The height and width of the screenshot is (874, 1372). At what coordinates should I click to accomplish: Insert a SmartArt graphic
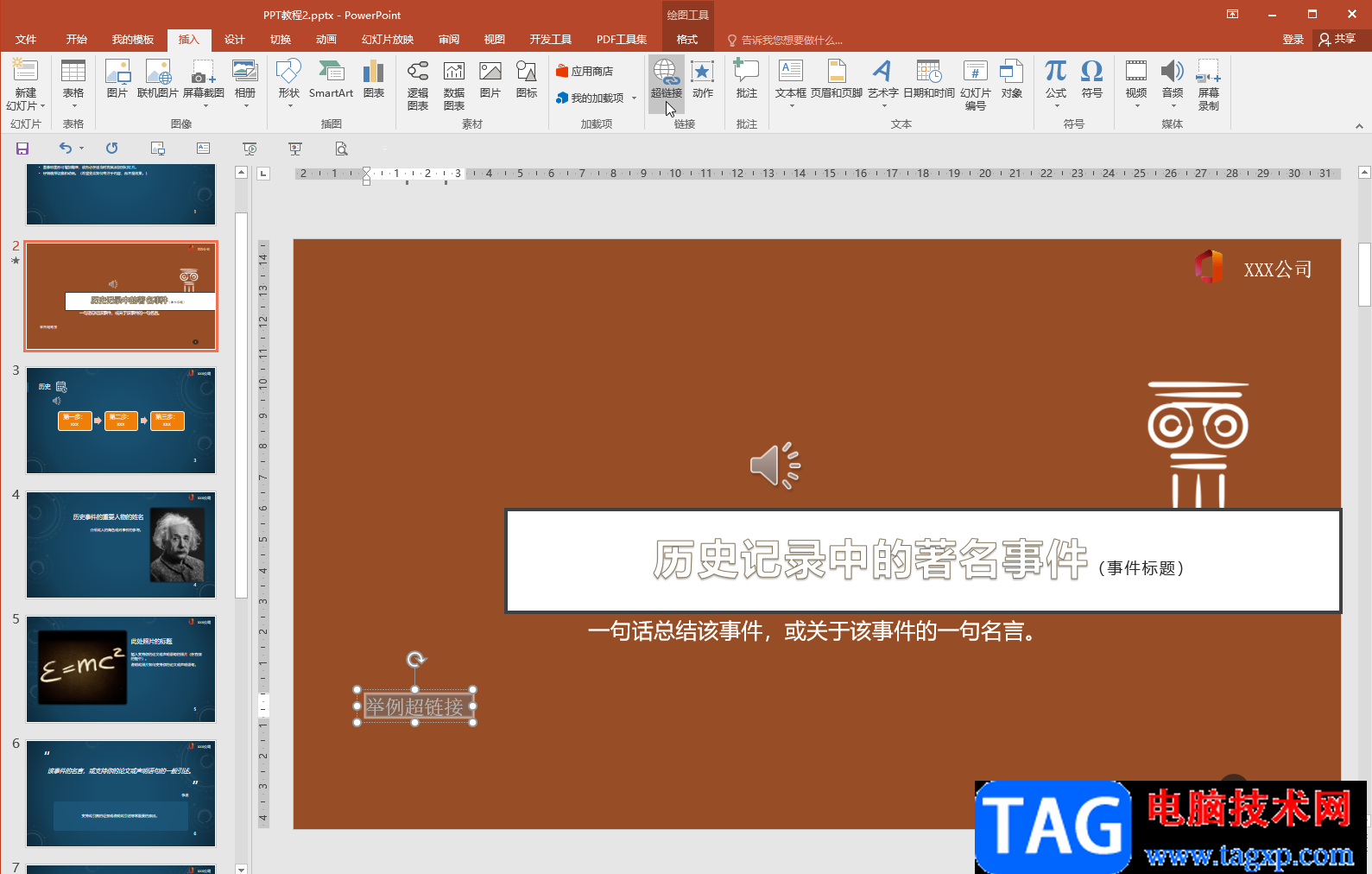tap(331, 79)
